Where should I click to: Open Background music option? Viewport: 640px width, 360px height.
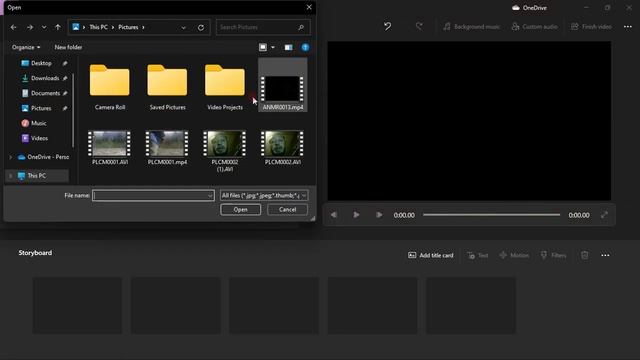[x=471, y=27]
